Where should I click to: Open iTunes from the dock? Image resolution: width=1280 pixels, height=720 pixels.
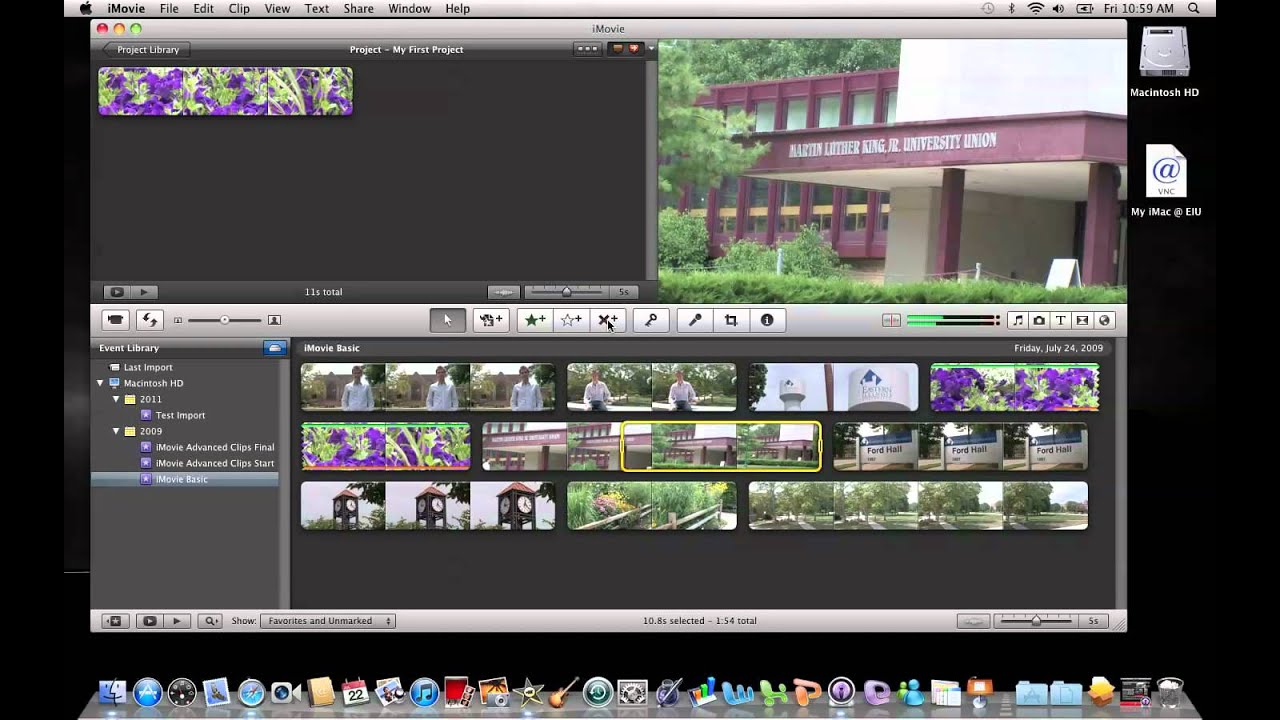coord(424,692)
